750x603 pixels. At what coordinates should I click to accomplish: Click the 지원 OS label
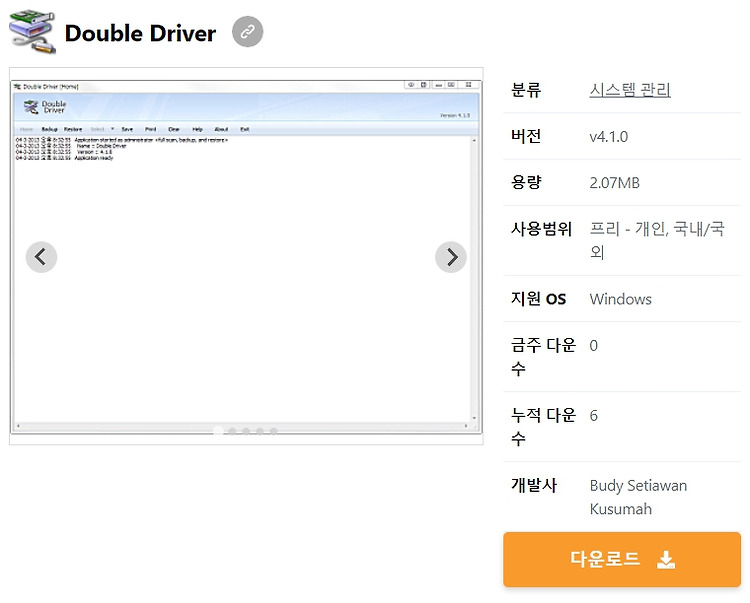pos(538,299)
